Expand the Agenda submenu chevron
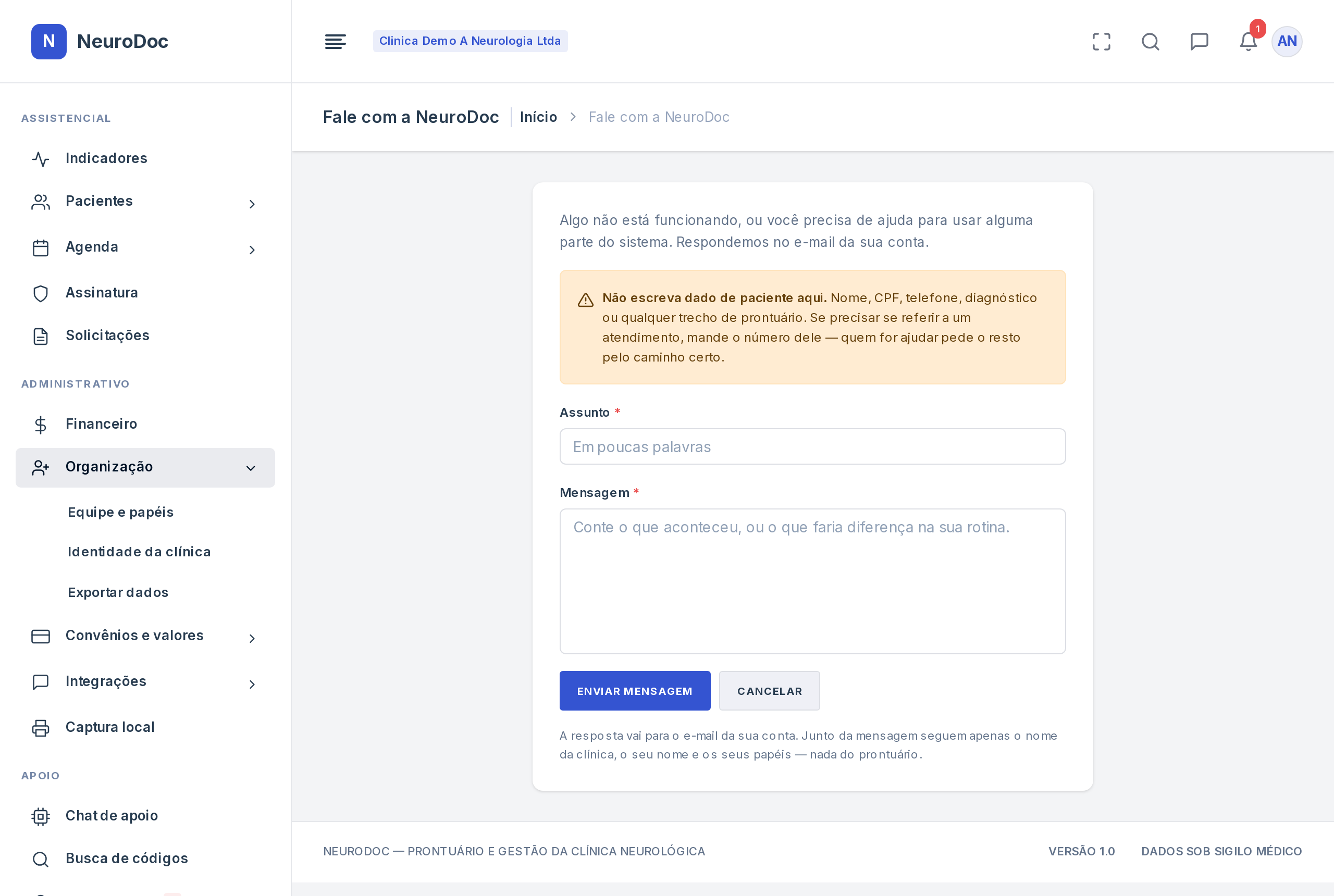Screen dimensions: 1334x896 coord(252,250)
